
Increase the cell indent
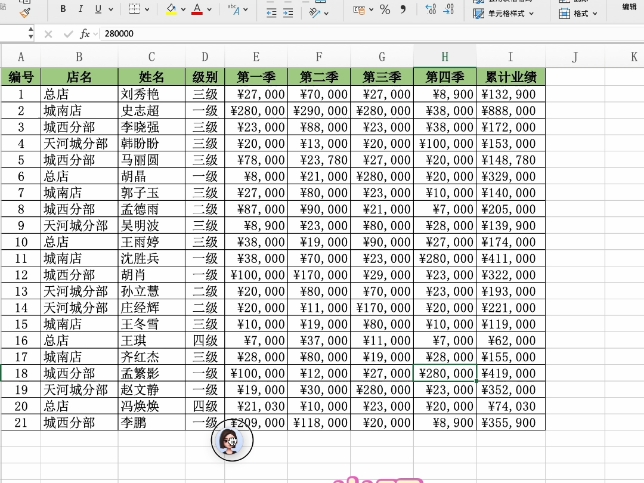coord(288,13)
